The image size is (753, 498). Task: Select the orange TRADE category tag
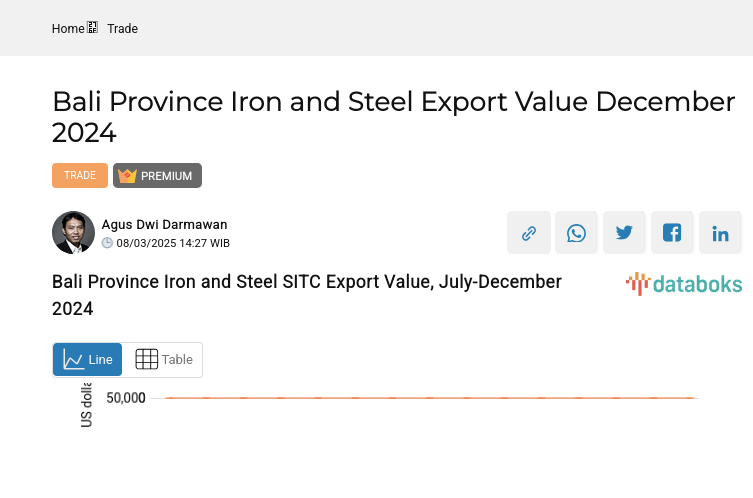coord(80,176)
